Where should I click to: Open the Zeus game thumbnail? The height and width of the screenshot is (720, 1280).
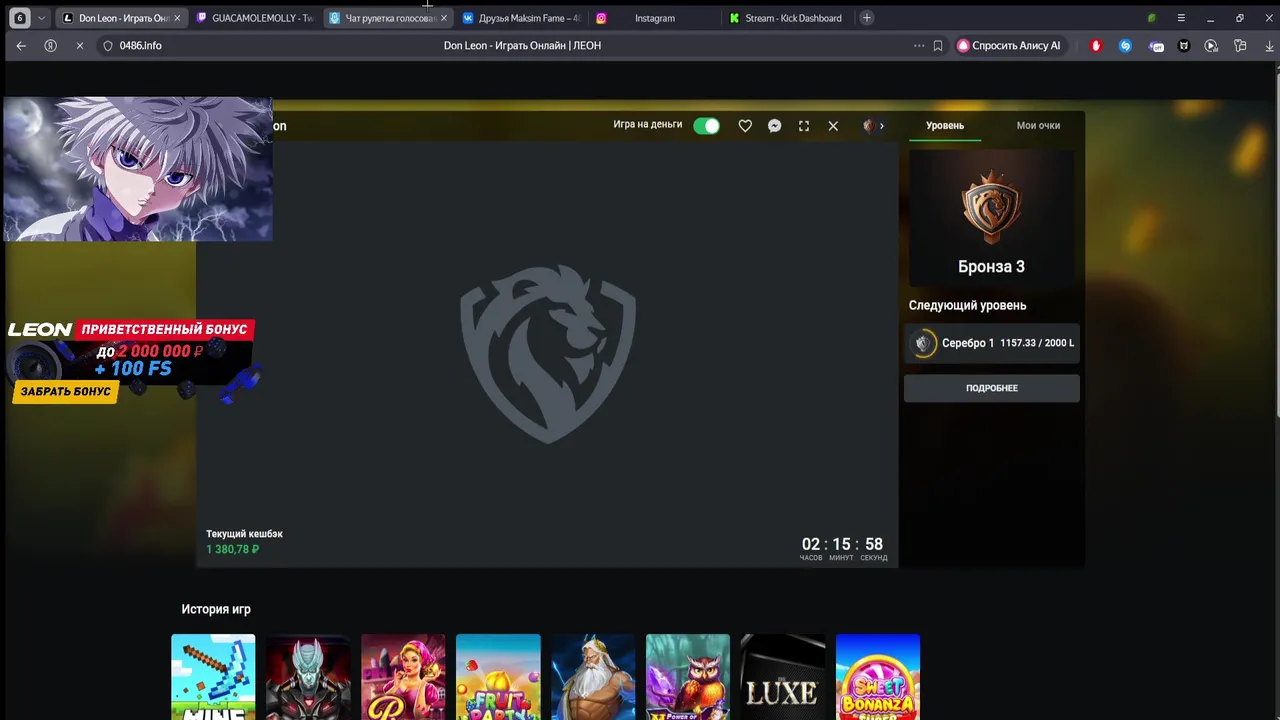pos(593,677)
